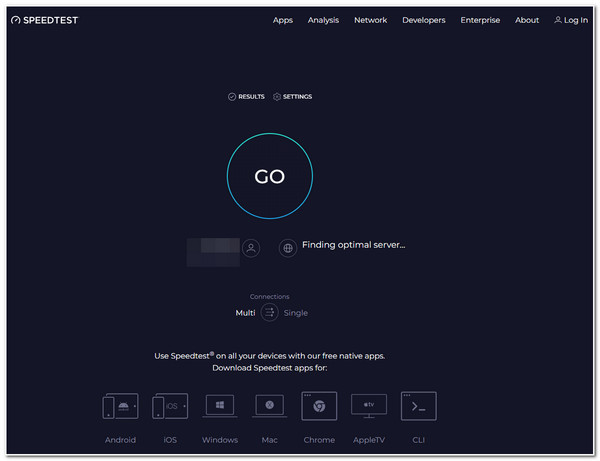Click 'Finding optimal server...' text
Viewport: 600px width, 461px height.
coord(354,245)
